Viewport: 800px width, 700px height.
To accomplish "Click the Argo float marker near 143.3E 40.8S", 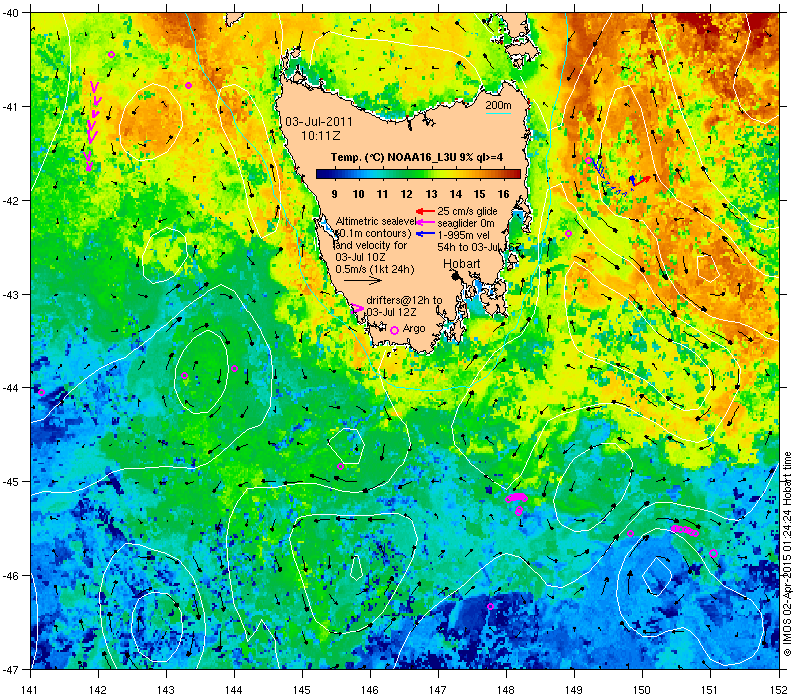I will (x=188, y=85).
